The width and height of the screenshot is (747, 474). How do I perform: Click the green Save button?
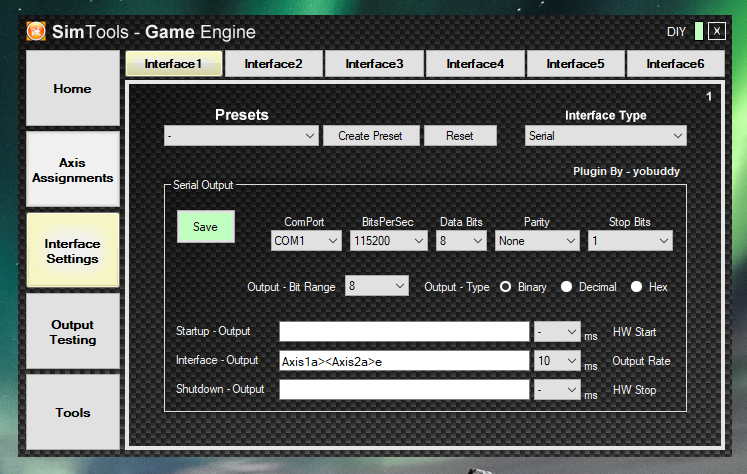pyautogui.click(x=205, y=227)
